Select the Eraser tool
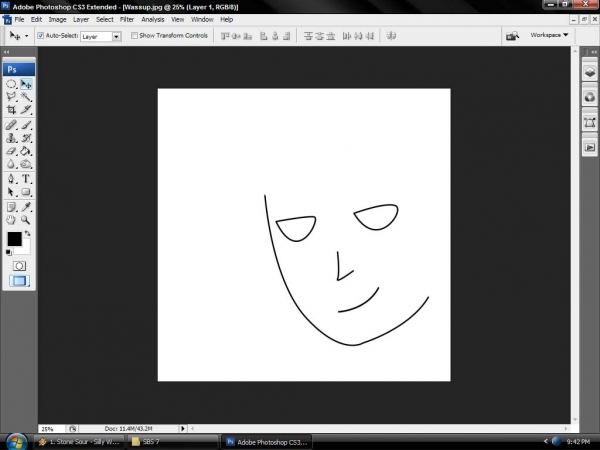This screenshot has width=600, height=450. (x=11, y=151)
